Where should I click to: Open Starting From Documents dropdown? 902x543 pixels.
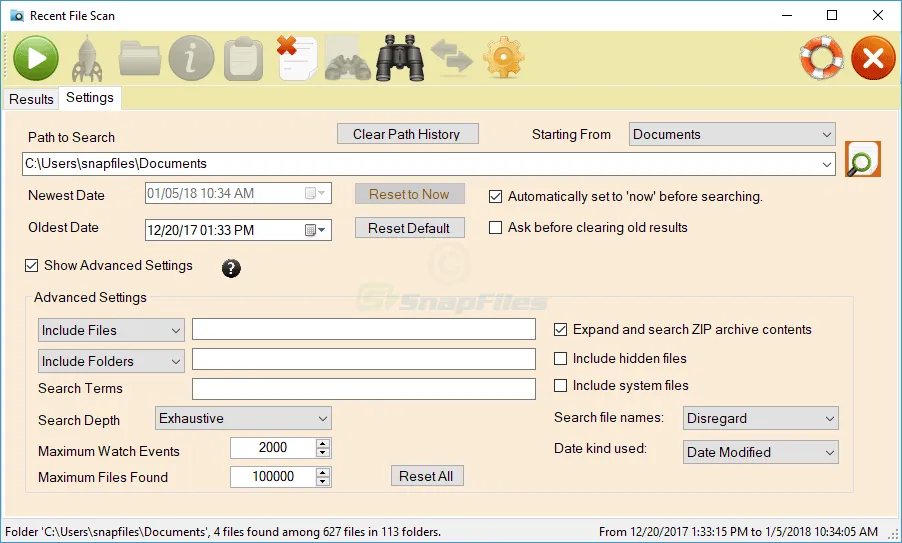pyautogui.click(x=732, y=134)
